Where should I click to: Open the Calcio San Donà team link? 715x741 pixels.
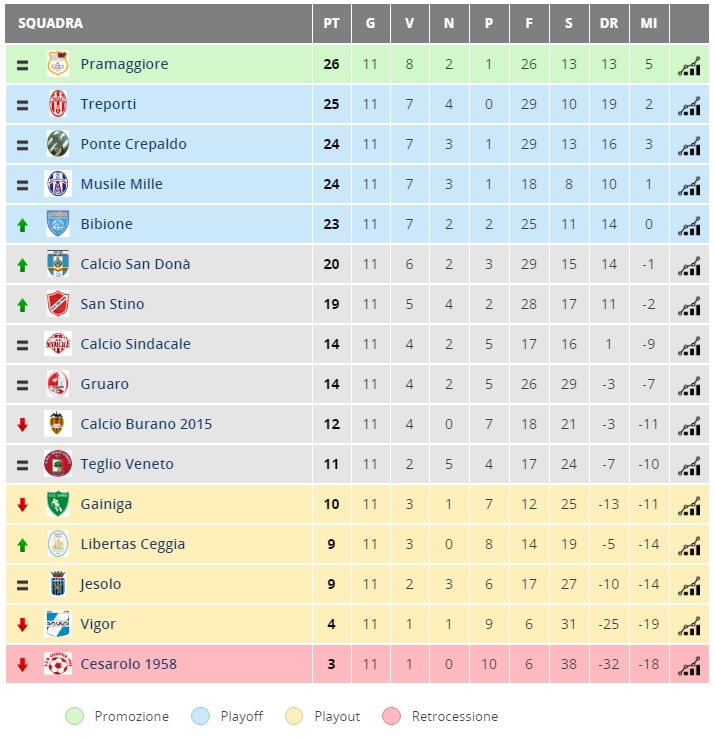[135, 264]
